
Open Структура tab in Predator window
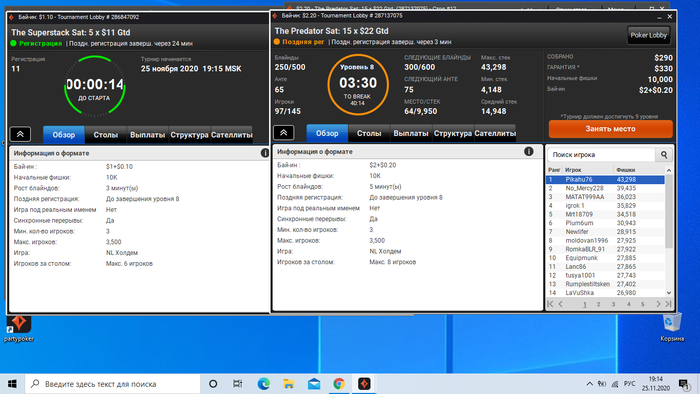point(453,133)
